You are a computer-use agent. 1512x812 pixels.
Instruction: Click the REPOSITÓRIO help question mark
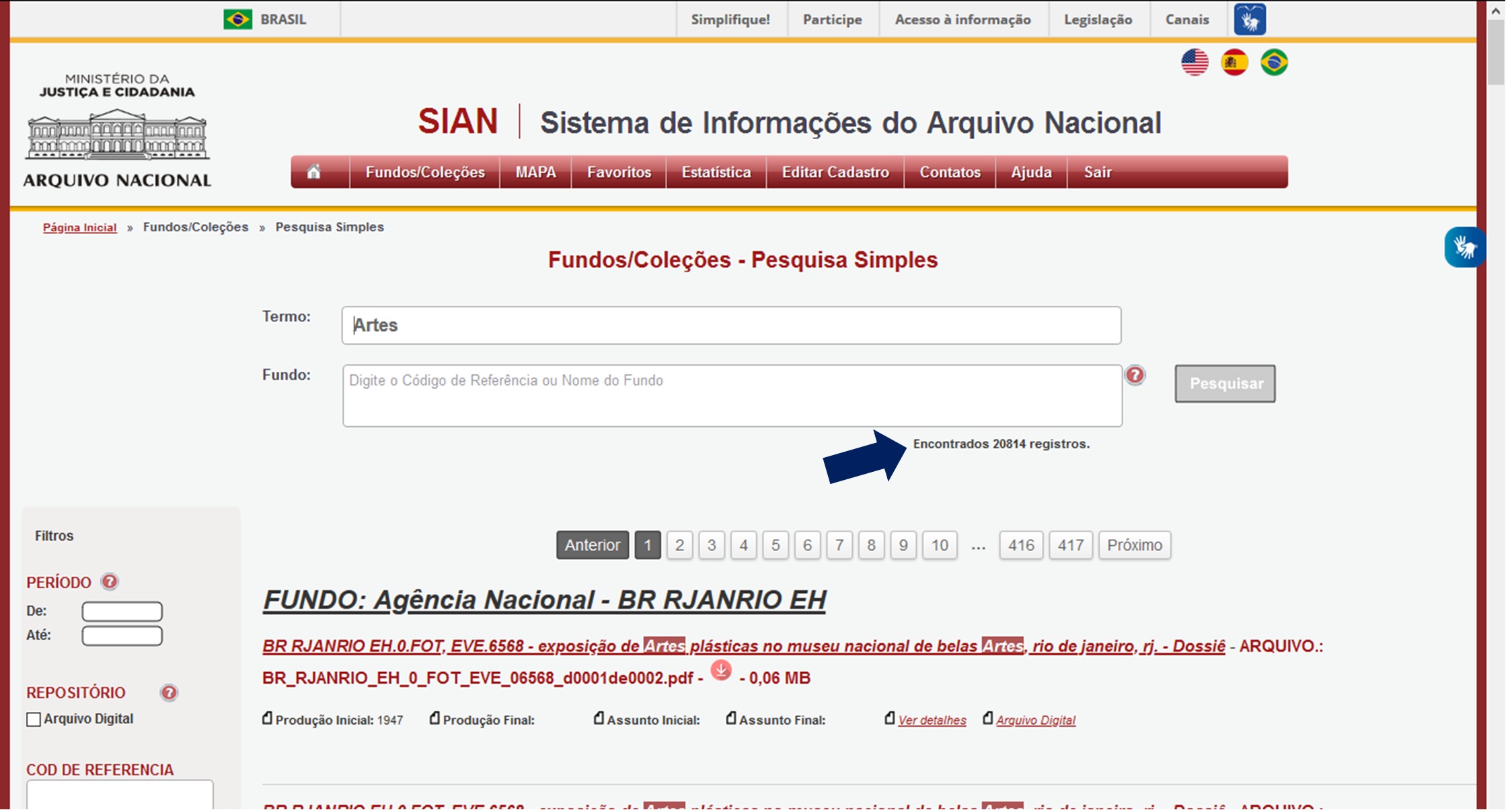click(167, 690)
